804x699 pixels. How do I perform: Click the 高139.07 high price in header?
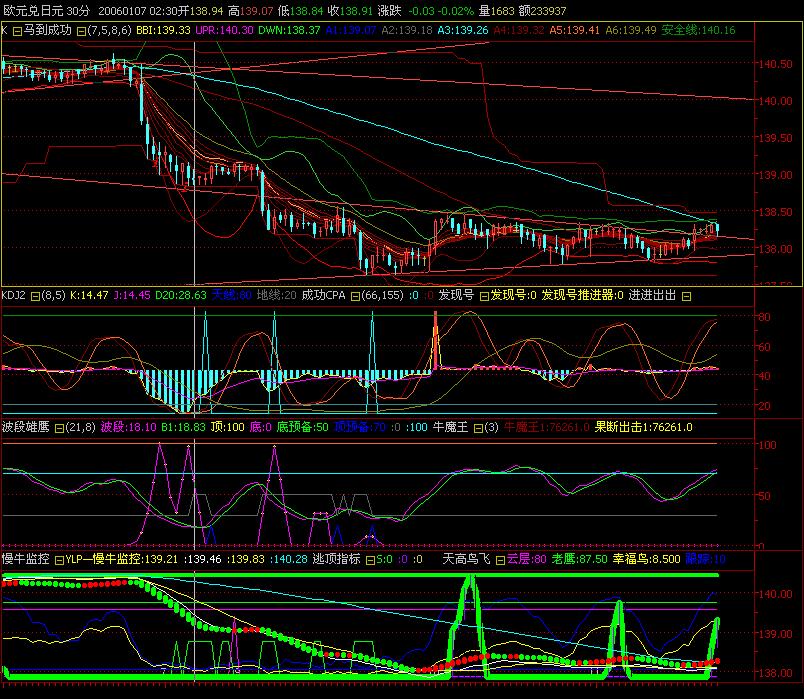(x=250, y=11)
